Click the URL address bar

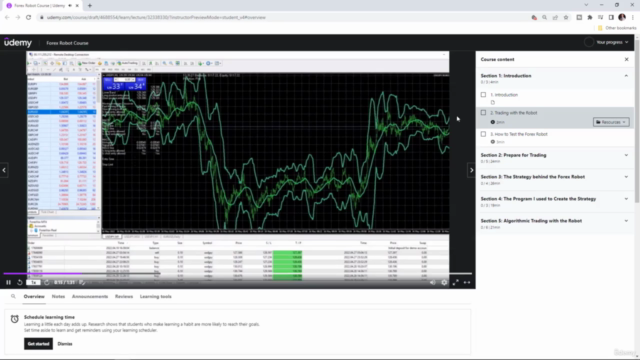coord(282,18)
